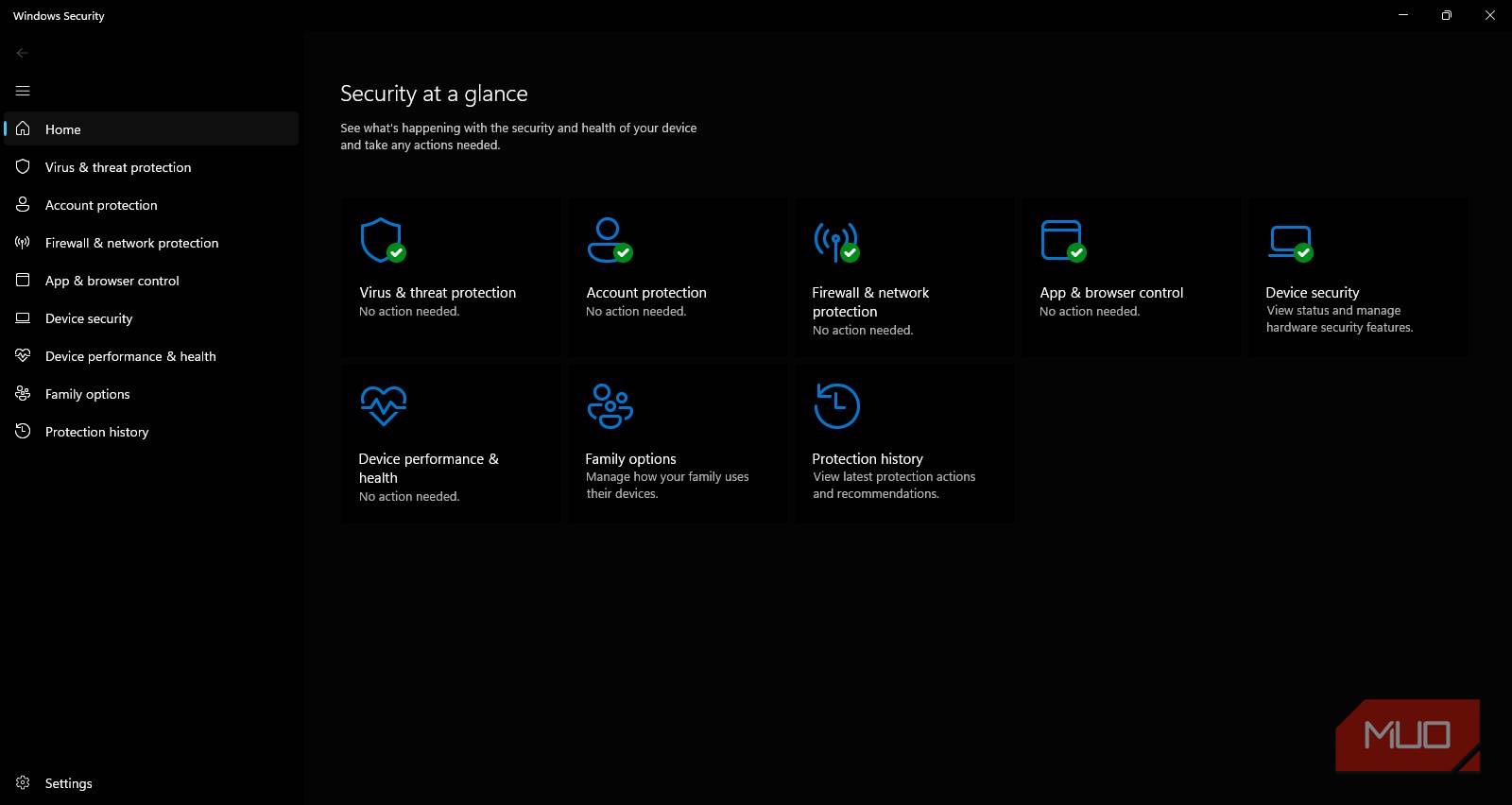Image resolution: width=1512 pixels, height=805 pixels.
Task: Click 'View status and manage hardware security features.' text
Action: pos(1339,319)
